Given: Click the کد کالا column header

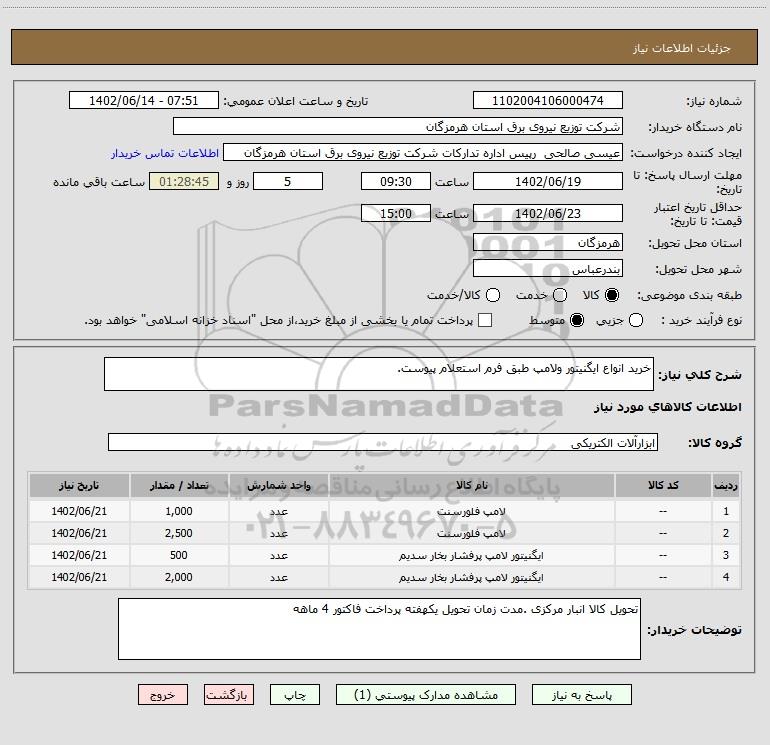Looking at the screenshot, I should [663, 485].
